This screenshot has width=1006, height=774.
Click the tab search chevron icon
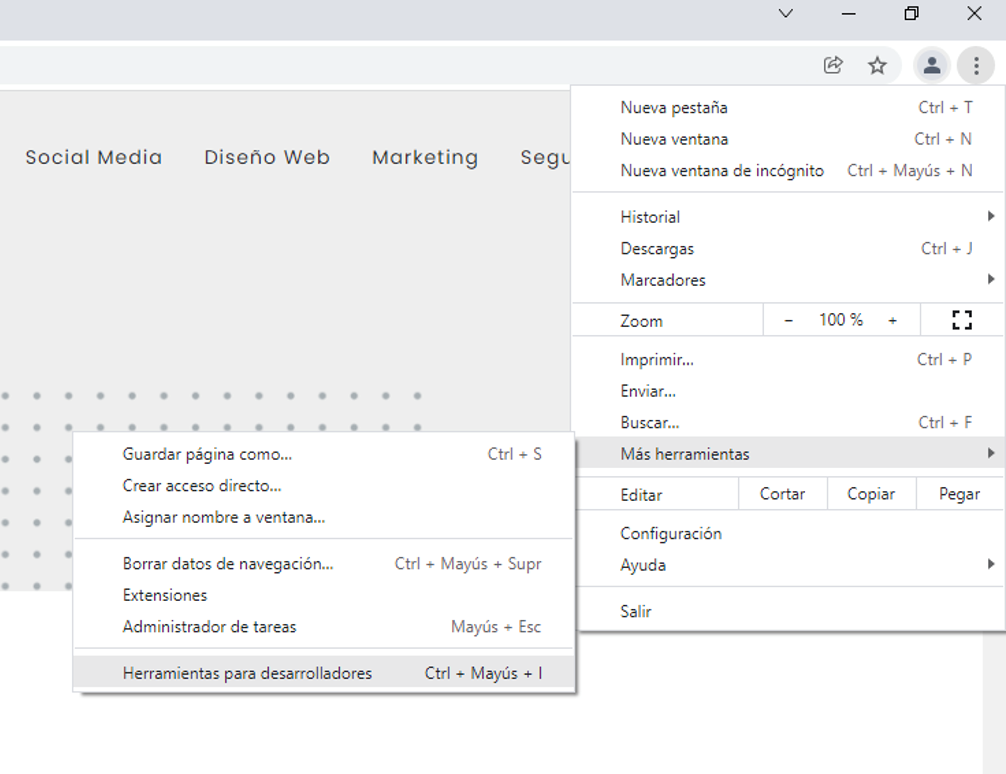[786, 14]
